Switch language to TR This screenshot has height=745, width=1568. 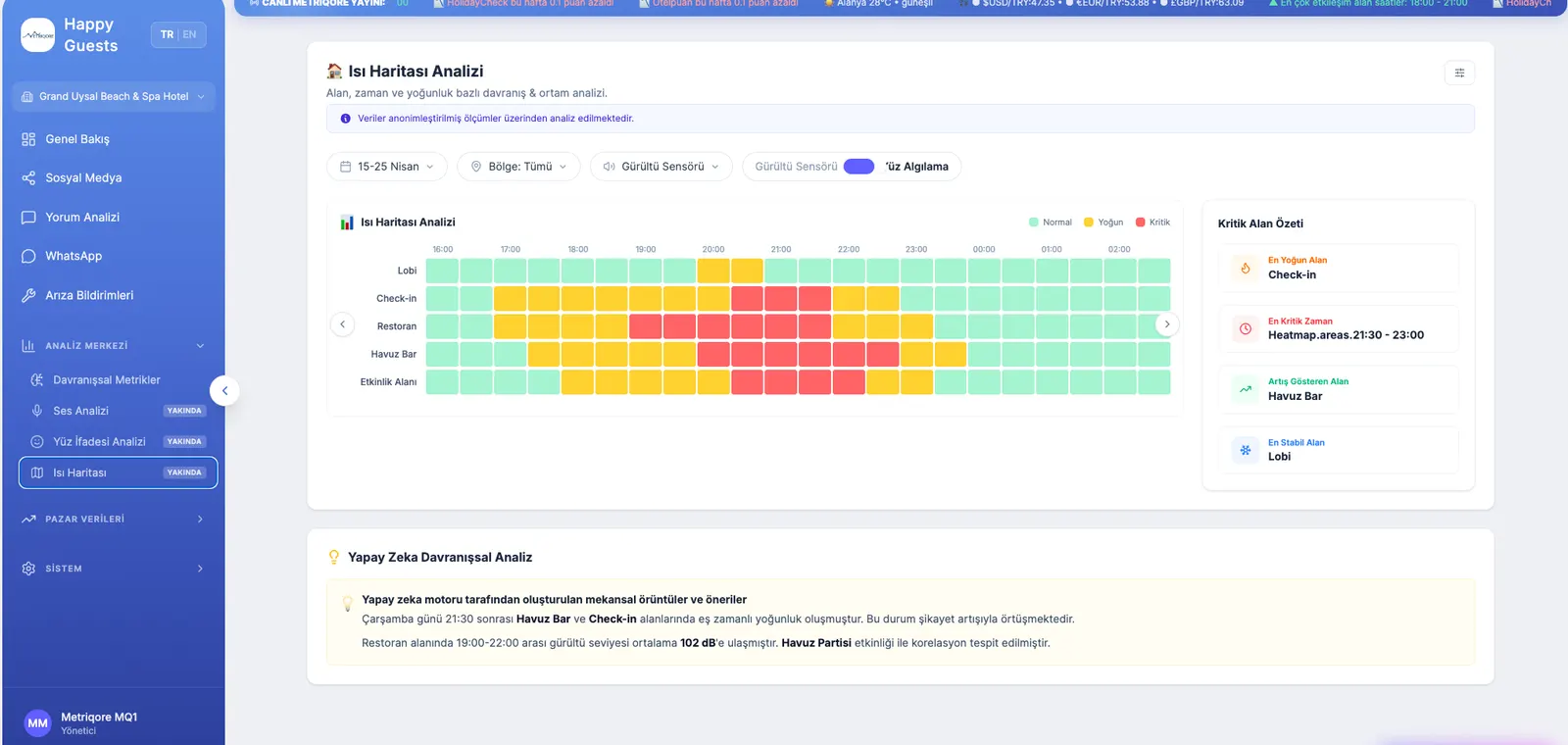click(x=167, y=34)
